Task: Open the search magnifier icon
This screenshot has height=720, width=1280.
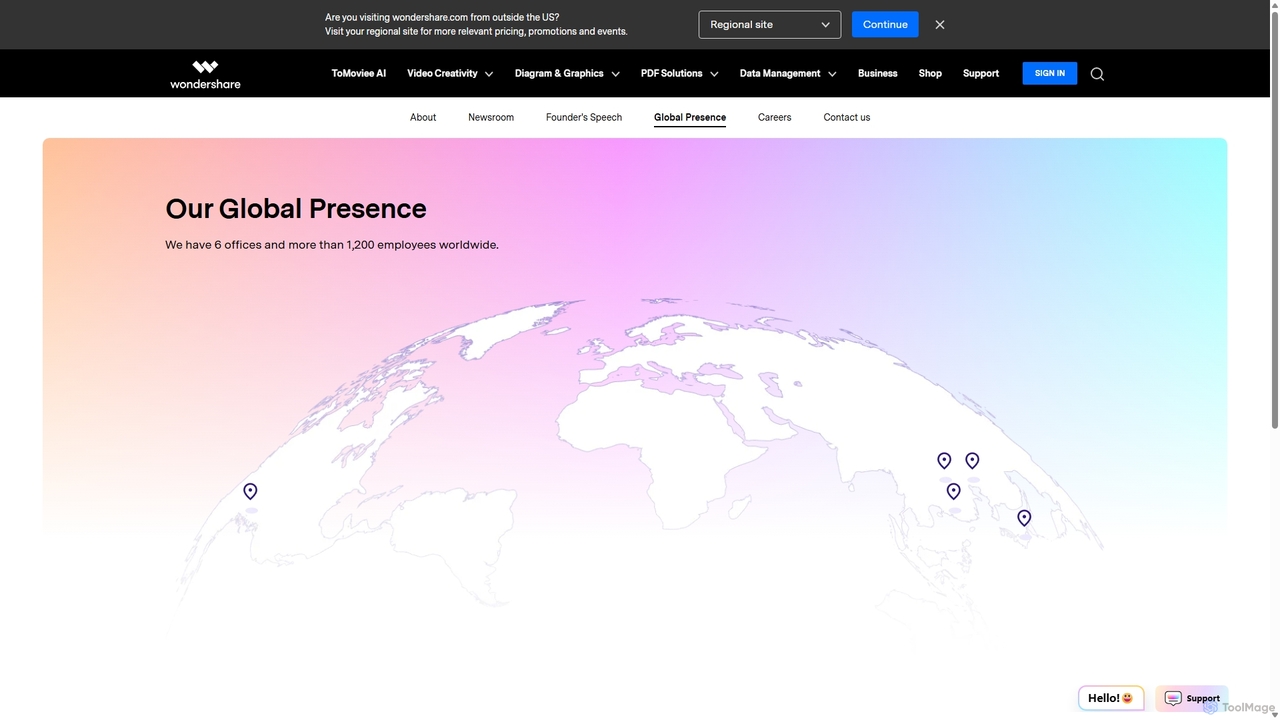Action: [1097, 74]
